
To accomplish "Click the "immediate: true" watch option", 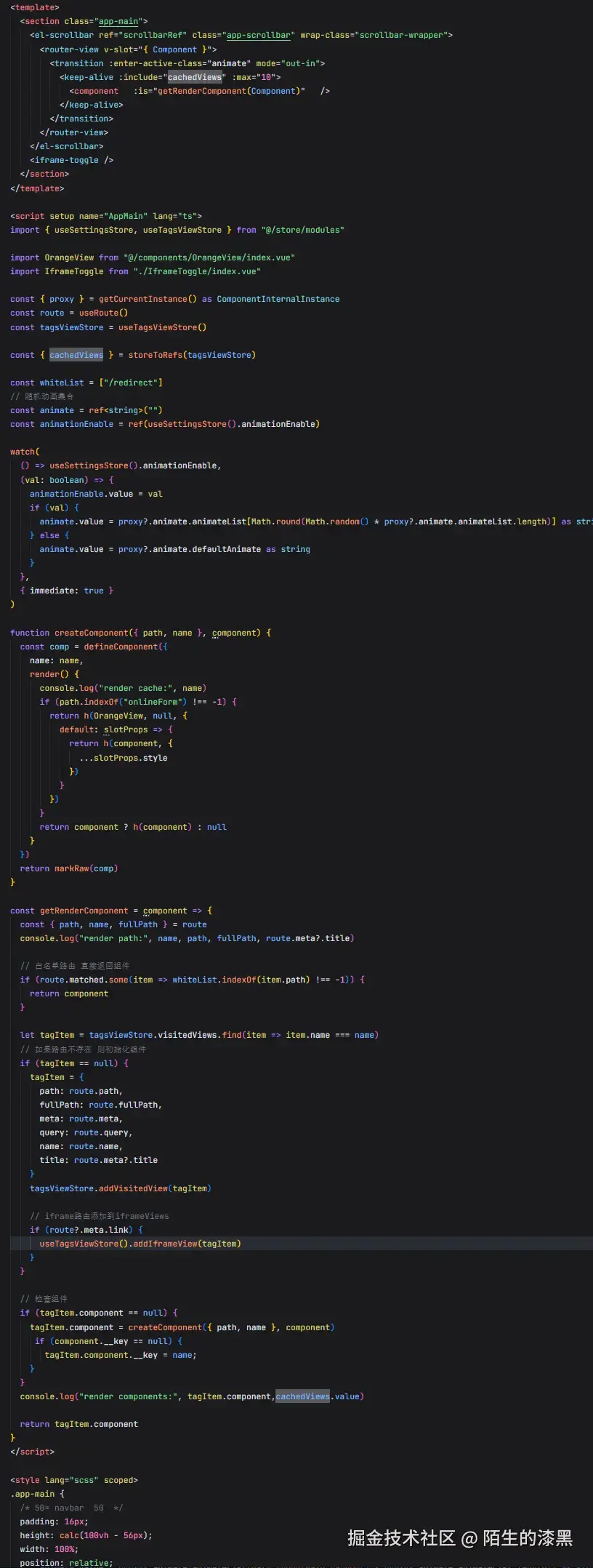I will [x=66, y=591].
